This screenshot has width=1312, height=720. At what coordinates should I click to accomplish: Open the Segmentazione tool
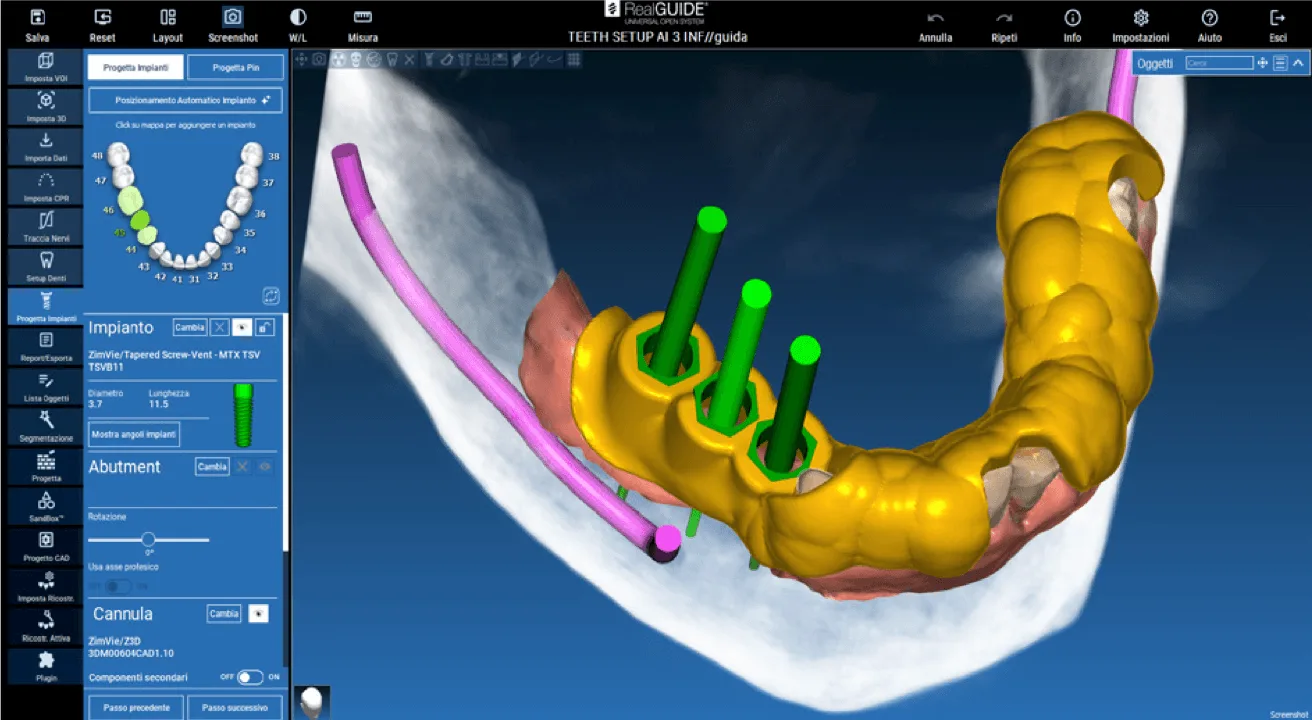(x=46, y=426)
